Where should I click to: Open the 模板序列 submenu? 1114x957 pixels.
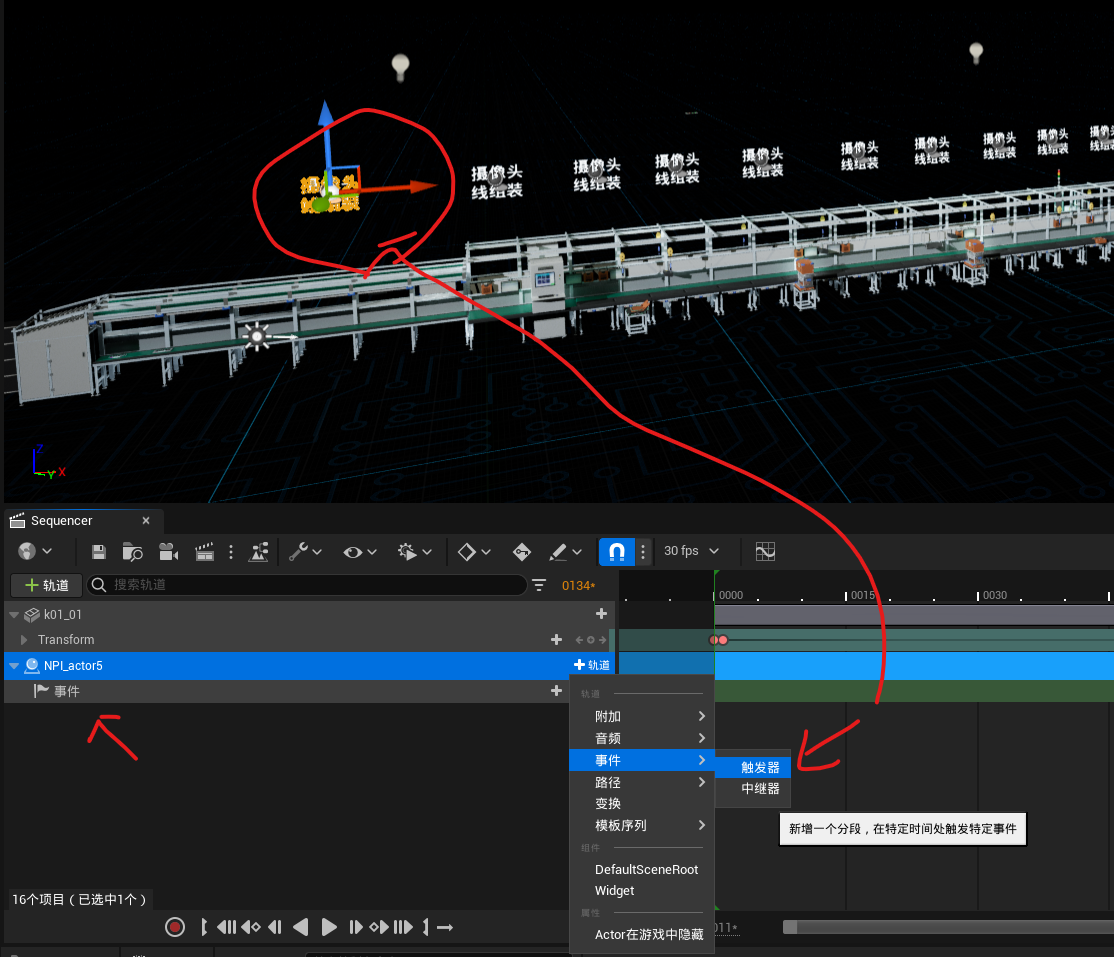pyautogui.click(x=642, y=826)
